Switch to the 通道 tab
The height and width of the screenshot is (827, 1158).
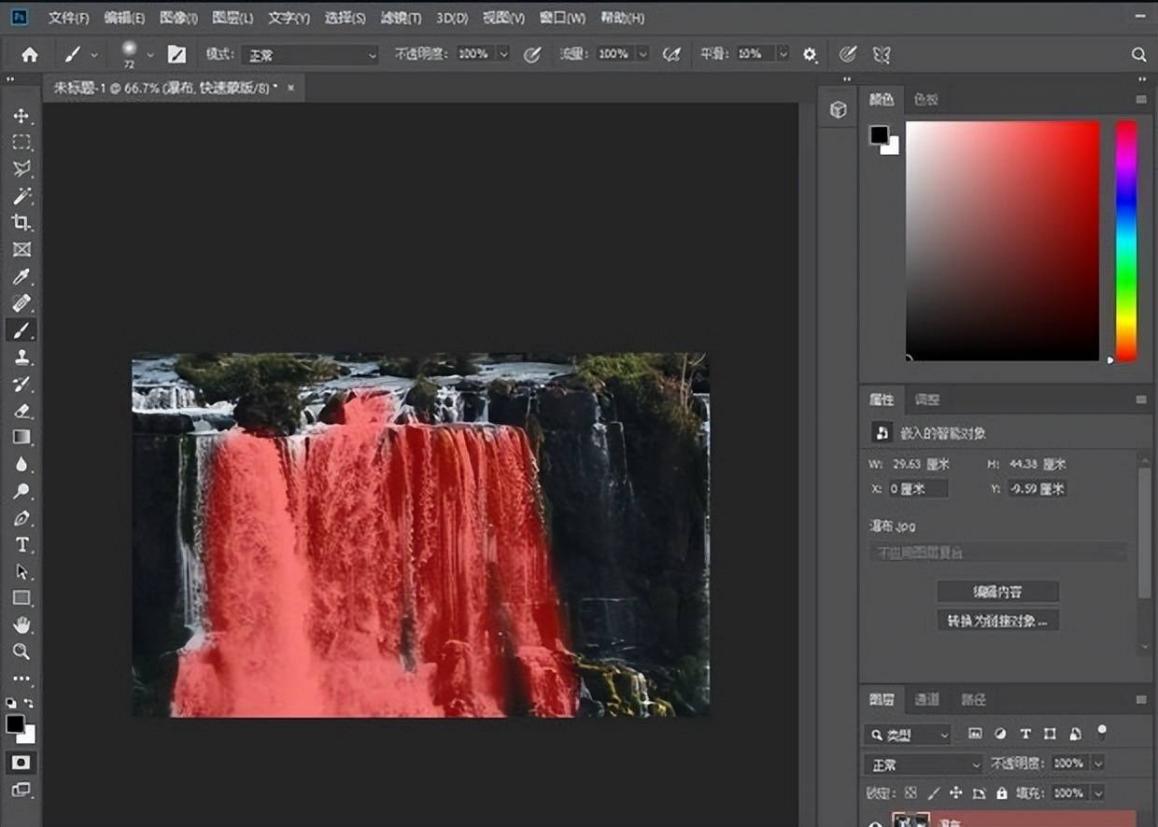coord(927,700)
